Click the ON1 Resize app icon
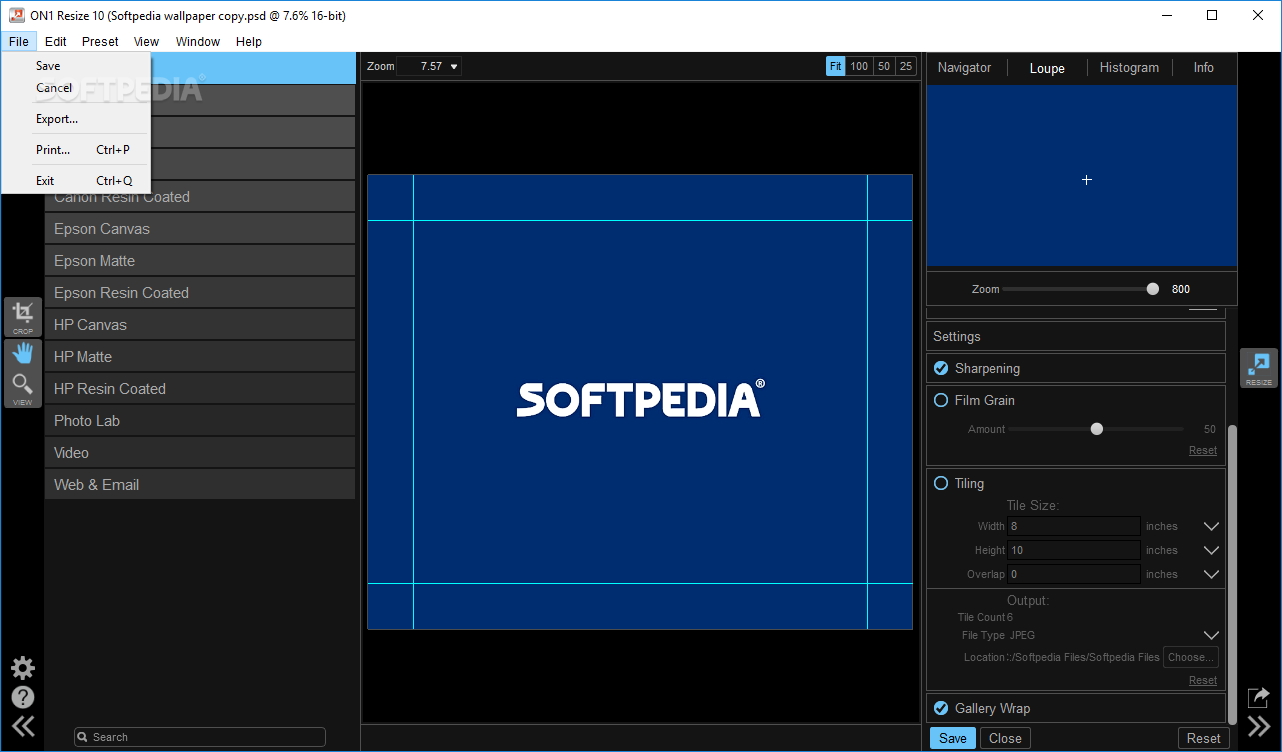The width and height of the screenshot is (1282, 752). point(17,15)
